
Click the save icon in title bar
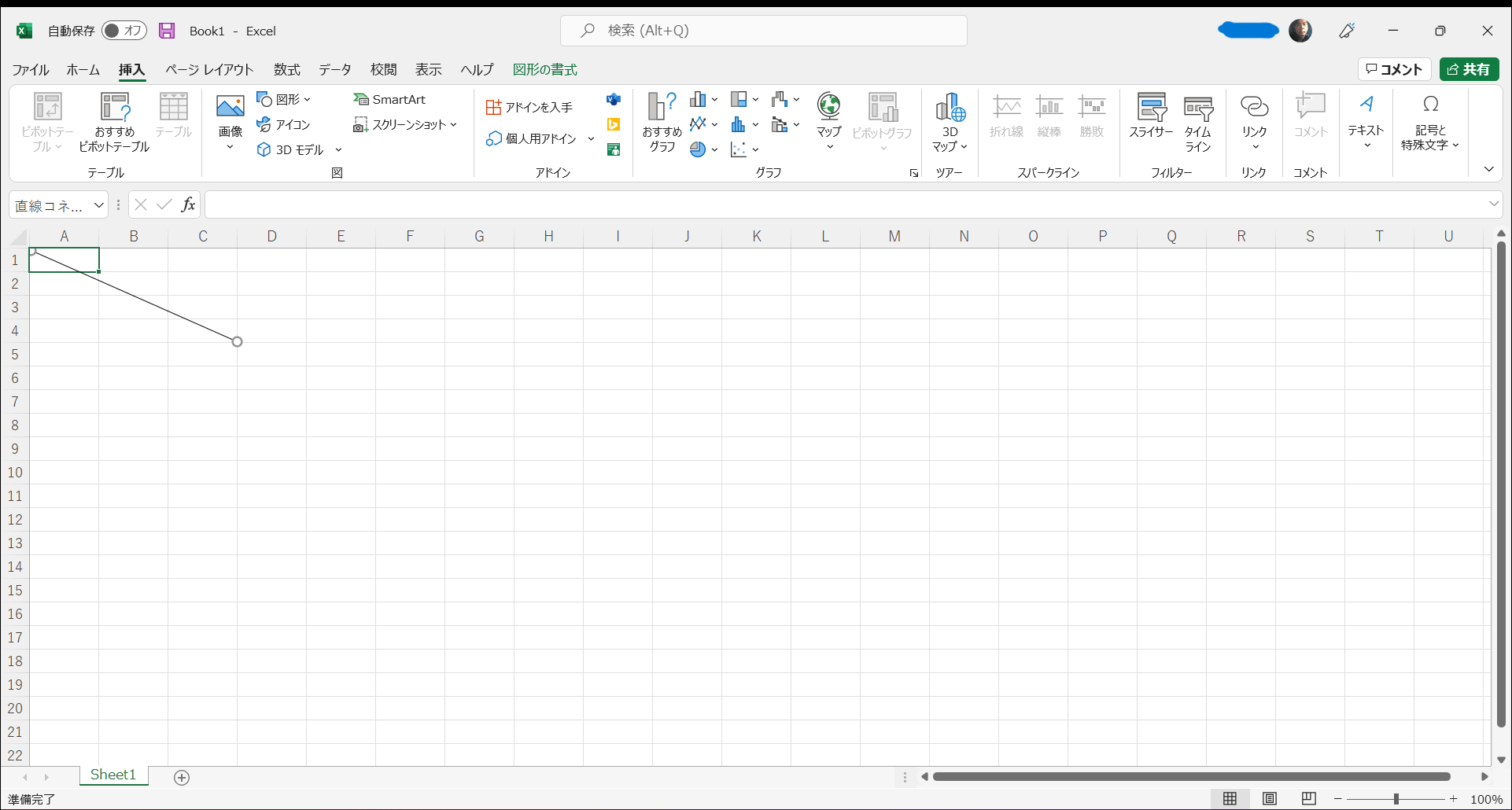click(167, 31)
